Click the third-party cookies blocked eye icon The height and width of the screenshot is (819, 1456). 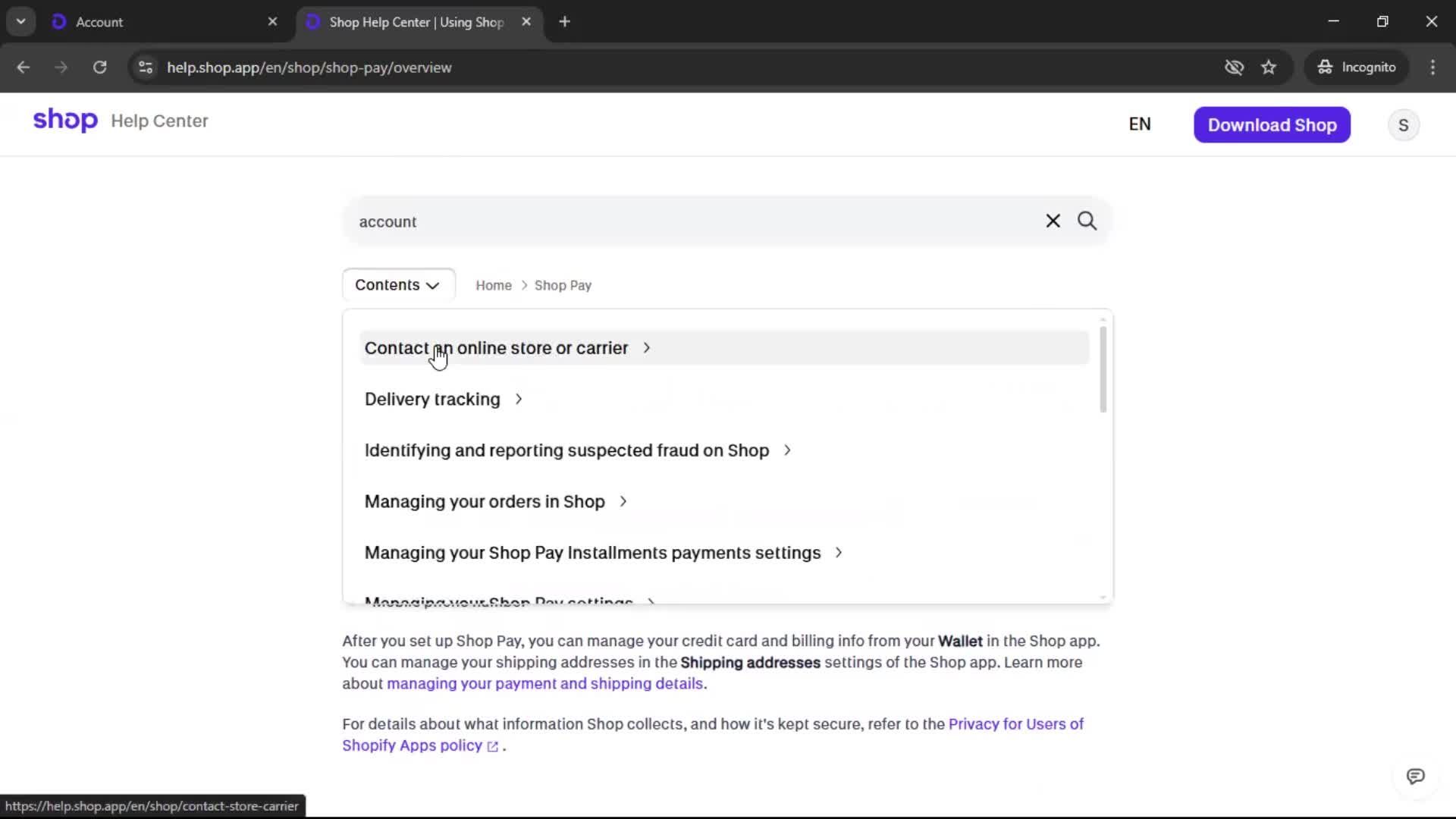tap(1234, 67)
